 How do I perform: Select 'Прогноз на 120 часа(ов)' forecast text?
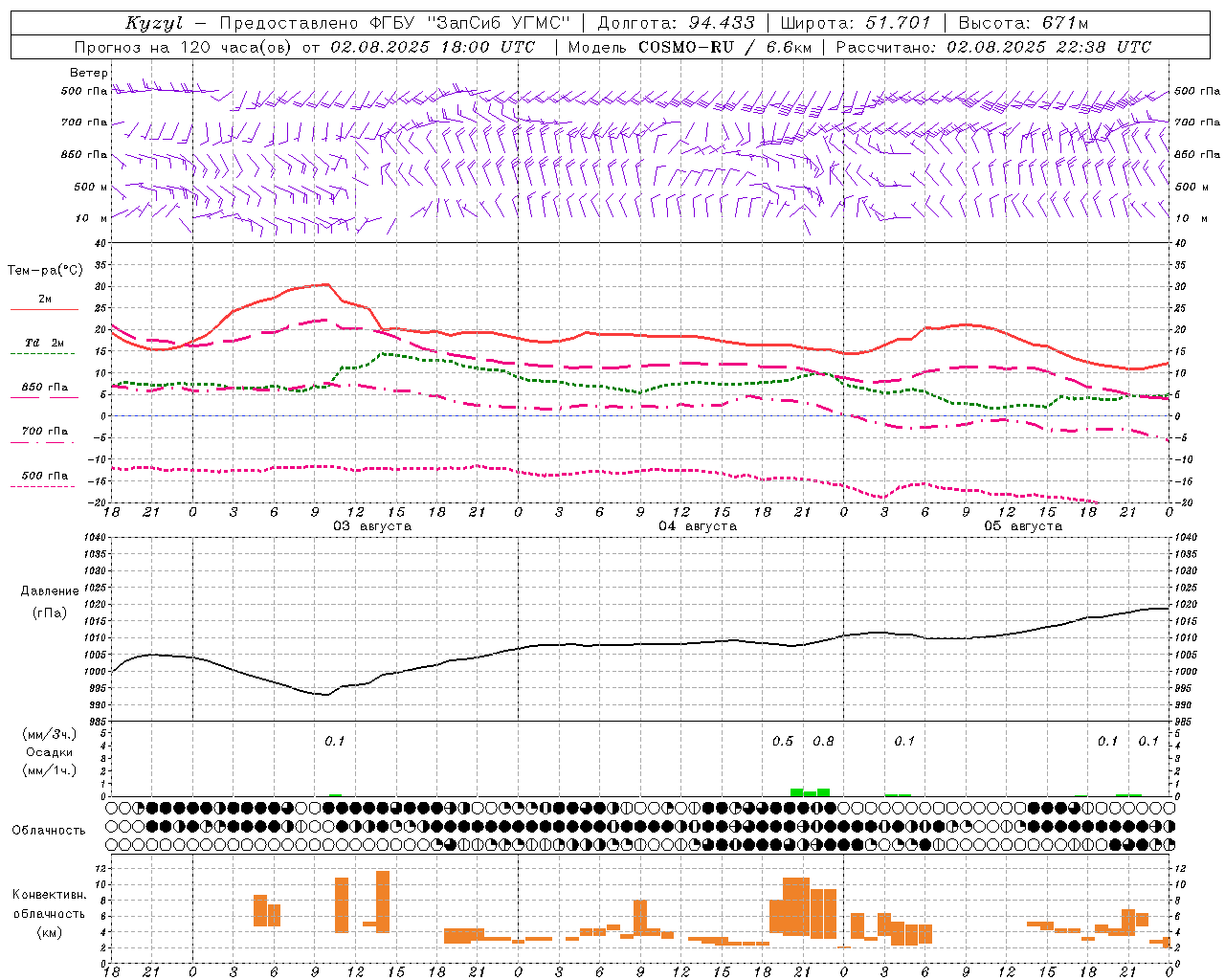[184, 47]
